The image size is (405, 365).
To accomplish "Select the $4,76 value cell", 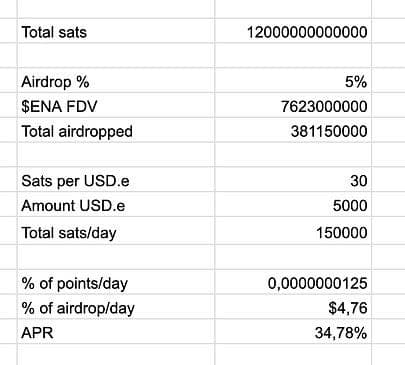I will click(x=293, y=307).
